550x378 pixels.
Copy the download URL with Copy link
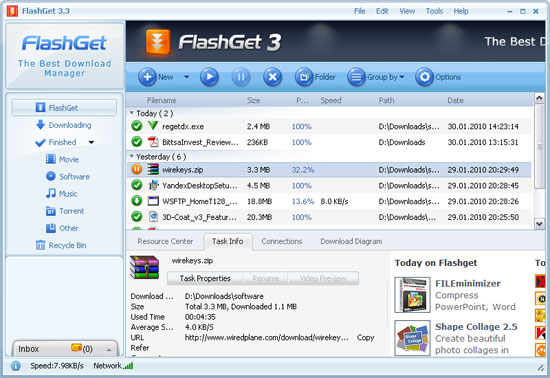(365, 337)
